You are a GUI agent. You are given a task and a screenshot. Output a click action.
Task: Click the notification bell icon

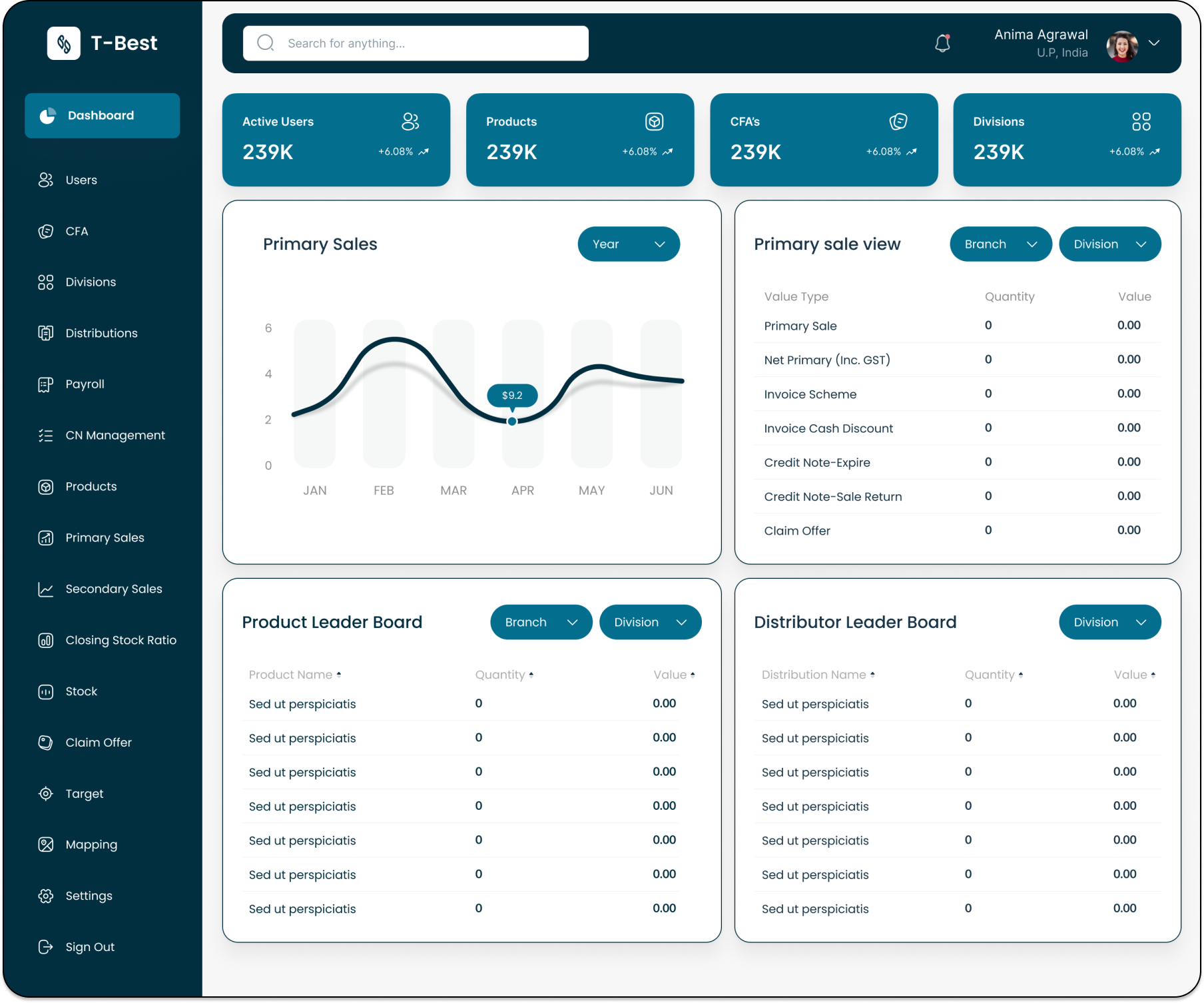[942, 43]
